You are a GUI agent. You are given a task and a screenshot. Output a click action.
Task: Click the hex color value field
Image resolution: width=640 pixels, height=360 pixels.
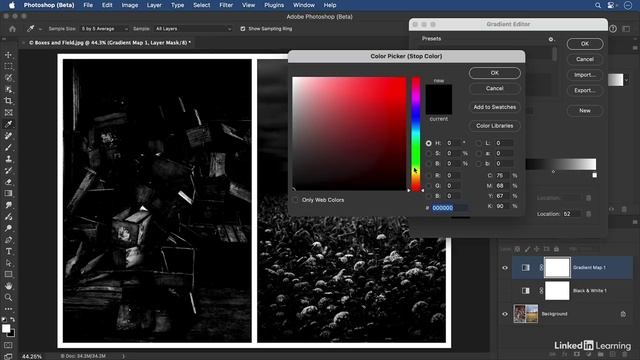(x=449, y=208)
